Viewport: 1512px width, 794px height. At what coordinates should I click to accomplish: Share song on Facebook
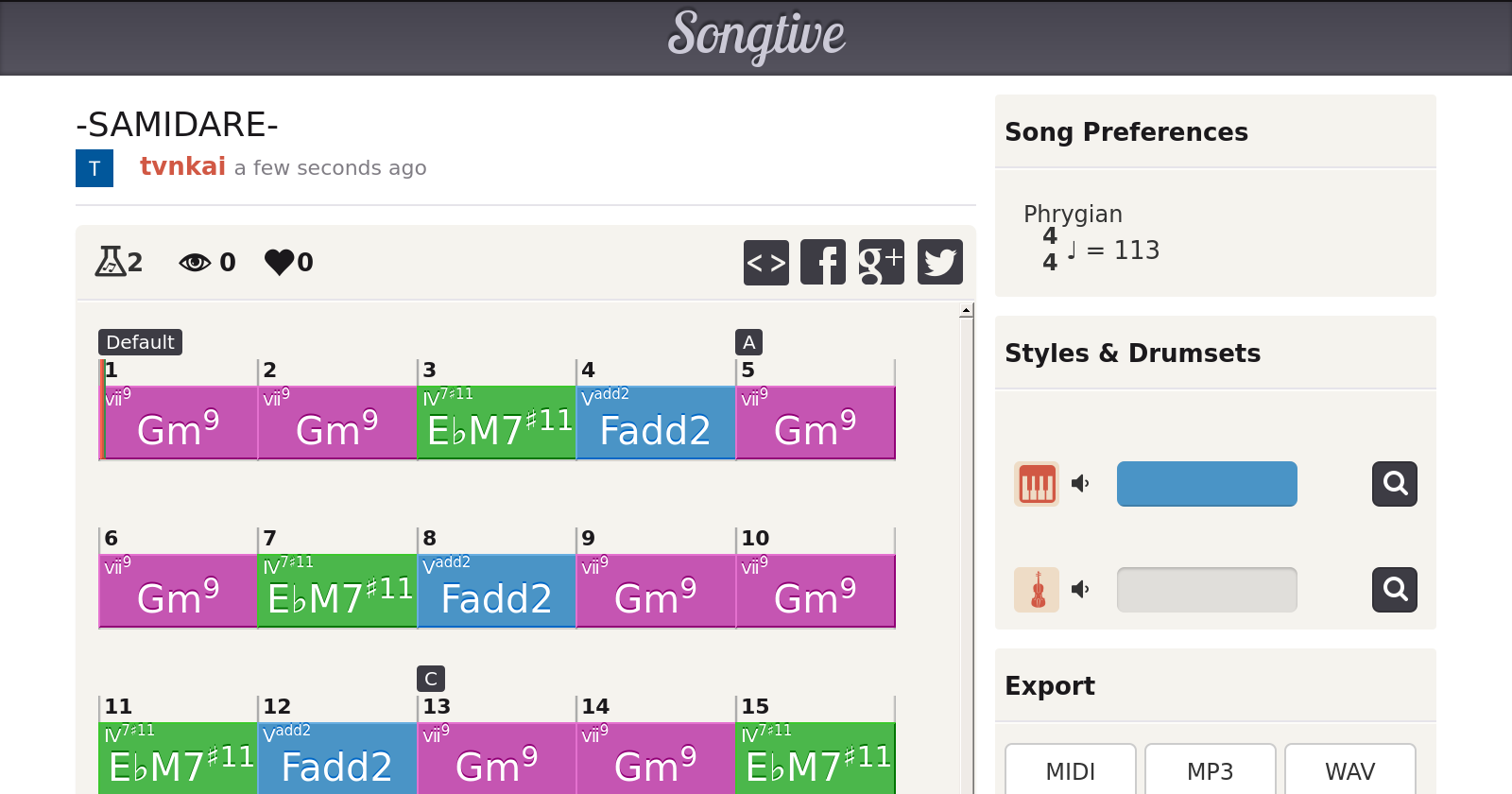823,262
